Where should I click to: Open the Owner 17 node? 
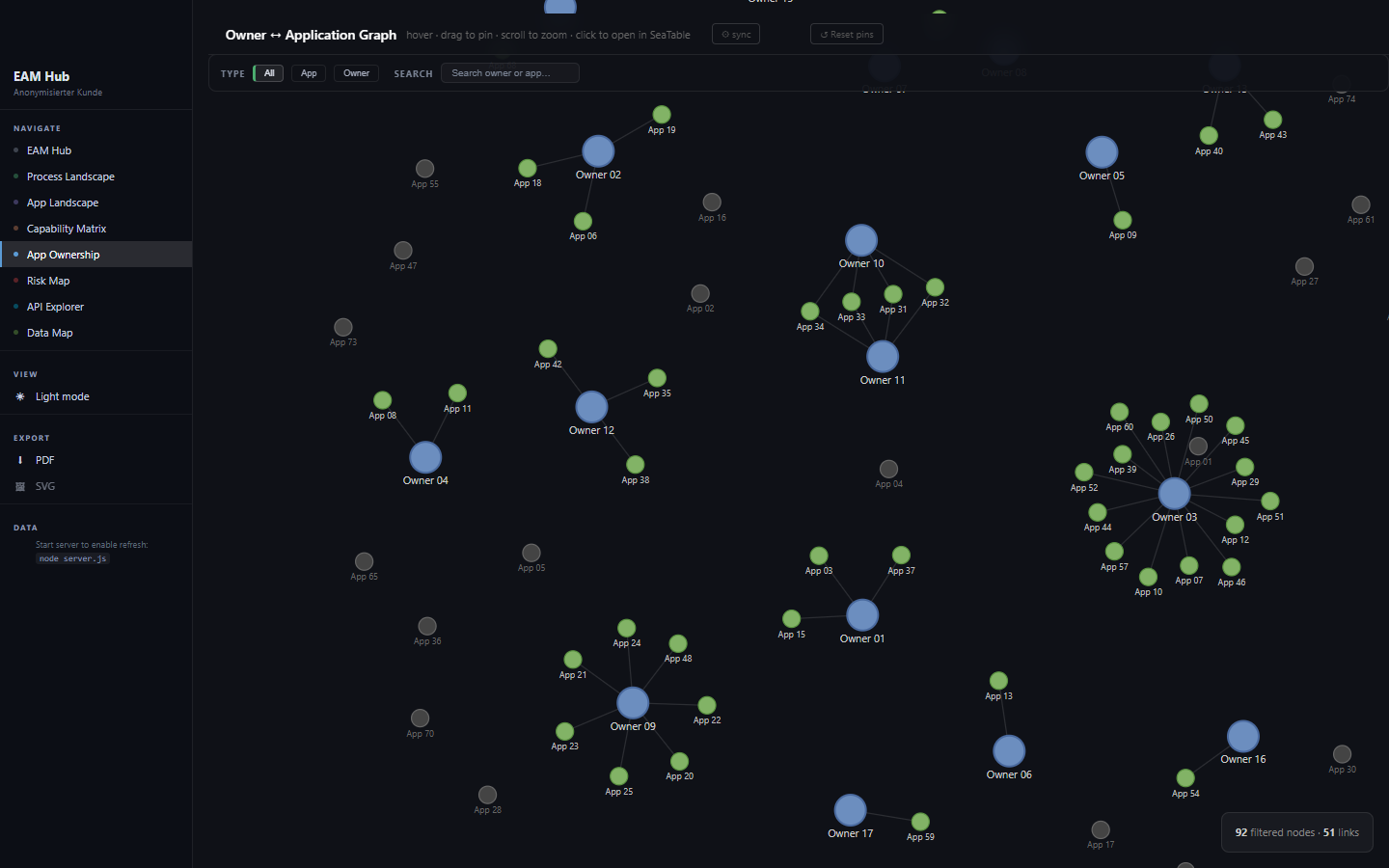point(850,810)
